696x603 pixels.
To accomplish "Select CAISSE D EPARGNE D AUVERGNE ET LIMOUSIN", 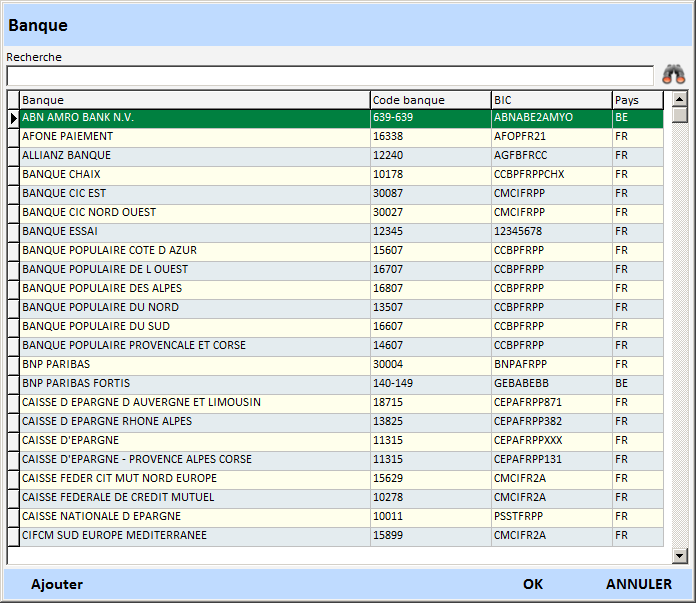I will pos(335,403).
